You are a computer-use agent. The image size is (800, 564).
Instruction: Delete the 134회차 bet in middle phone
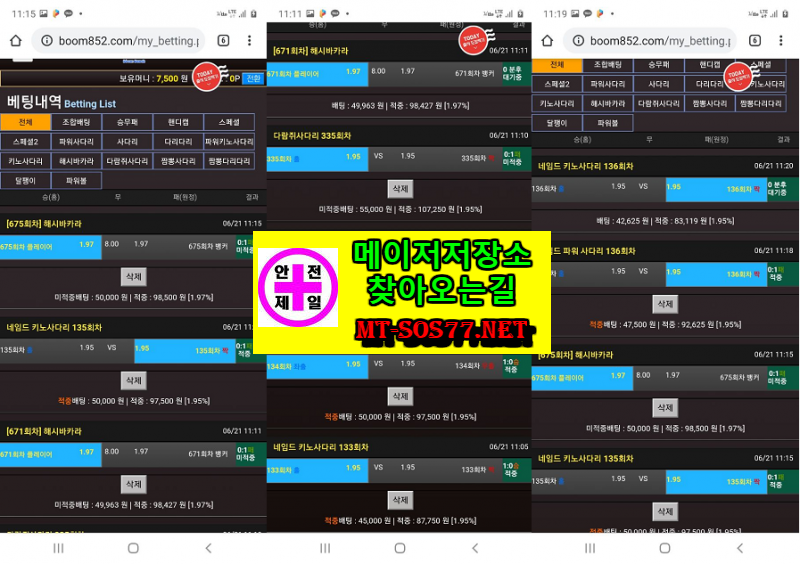[401, 396]
